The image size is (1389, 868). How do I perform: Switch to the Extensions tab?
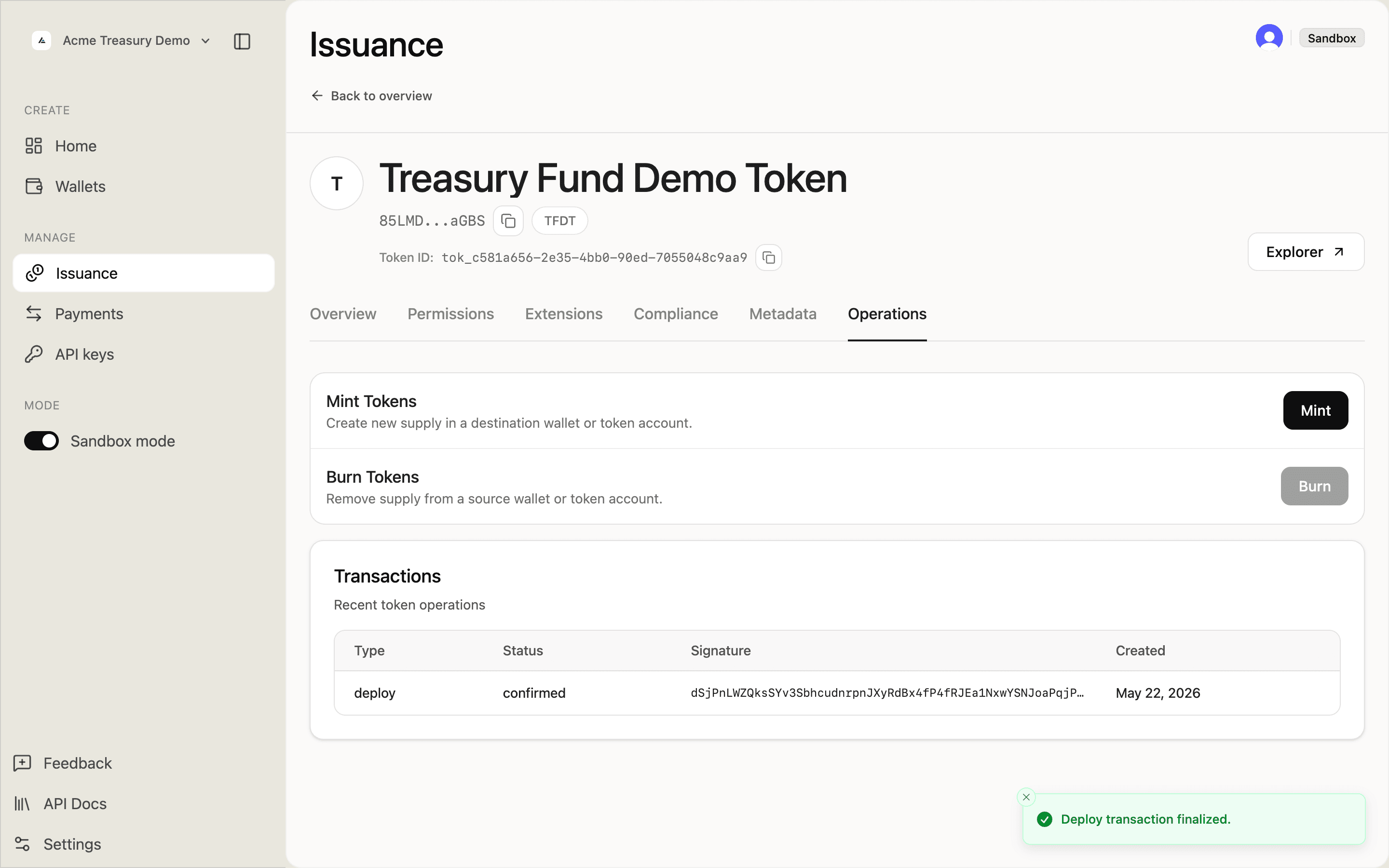pos(564,314)
